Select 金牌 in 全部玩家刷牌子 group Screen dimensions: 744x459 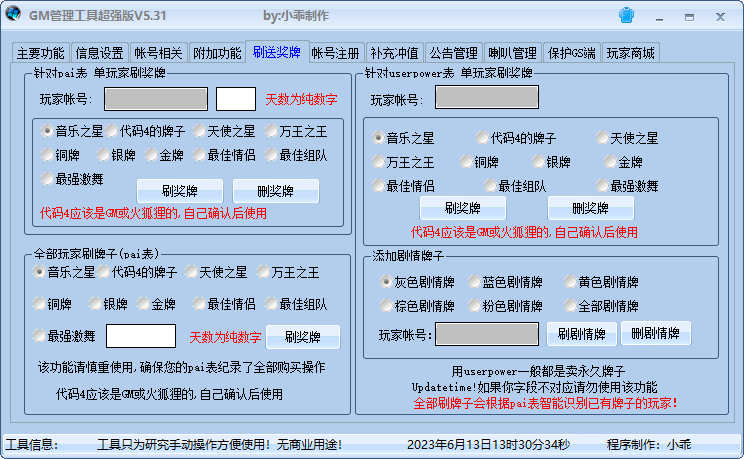(x=157, y=304)
